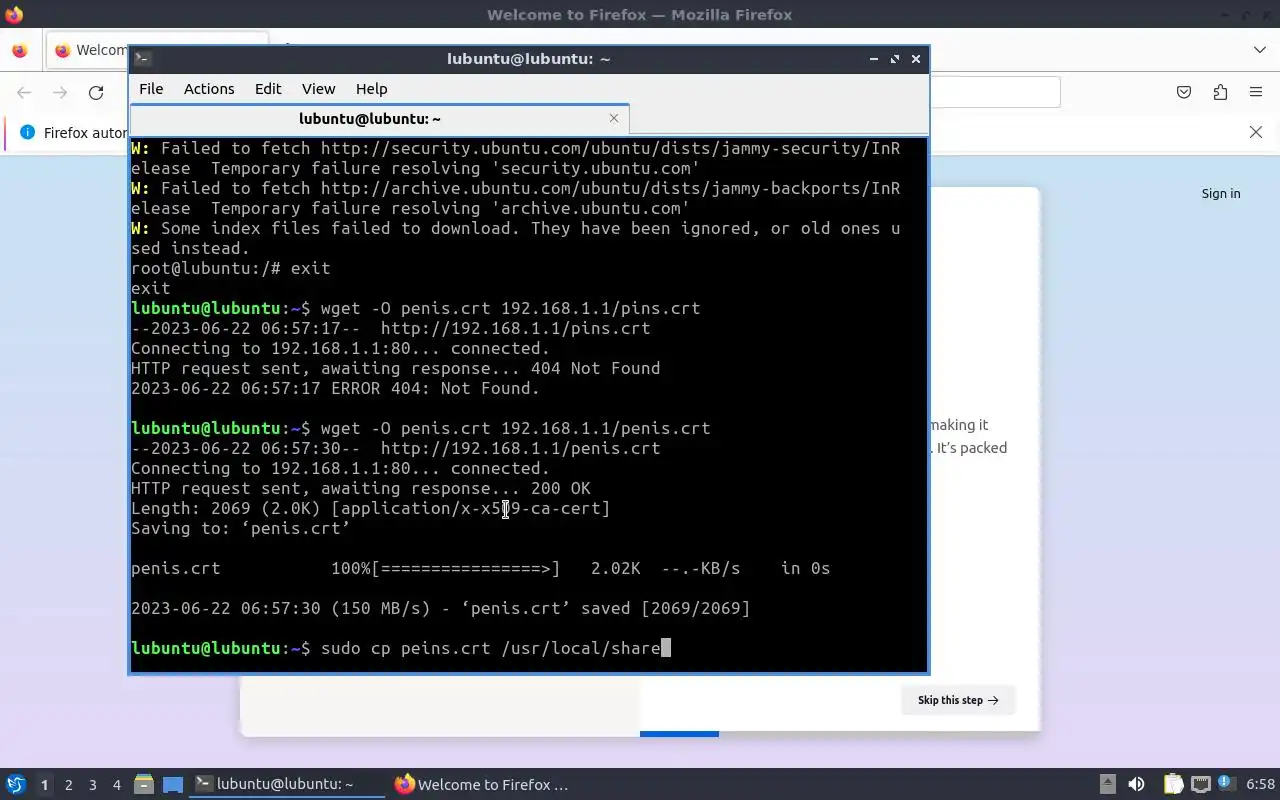Switch to virtual desktop 4

[x=116, y=785]
